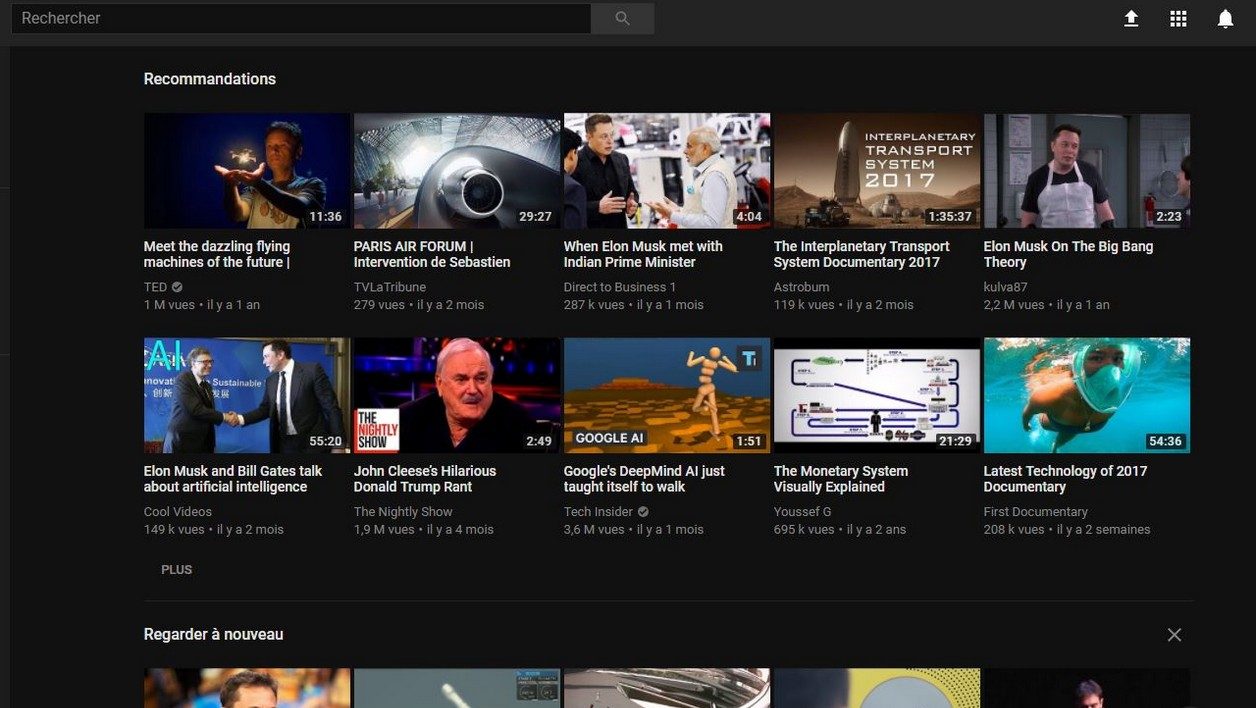This screenshot has height=708, width=1256.
Task: Open the upload video icon
Action: point(1131,18)
